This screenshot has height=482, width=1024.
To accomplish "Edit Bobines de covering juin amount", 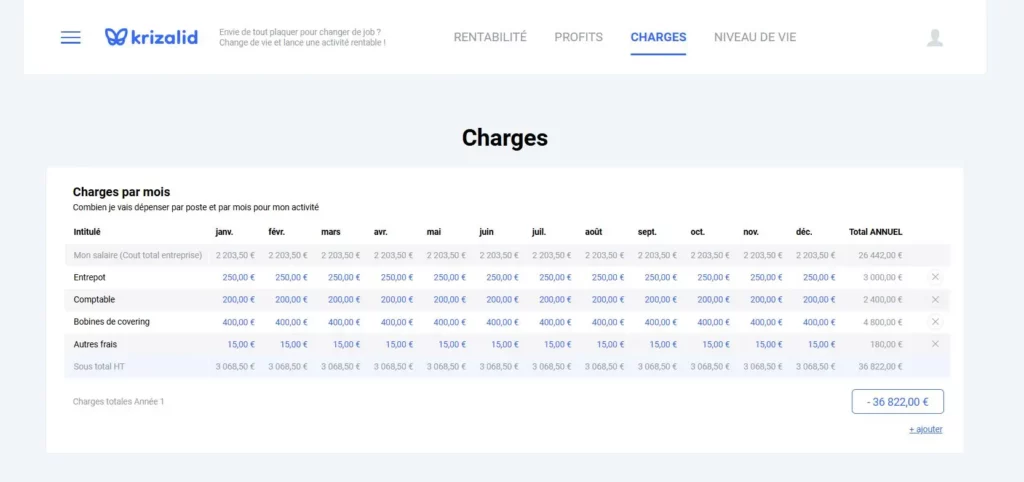I will (x=502, y=322).
